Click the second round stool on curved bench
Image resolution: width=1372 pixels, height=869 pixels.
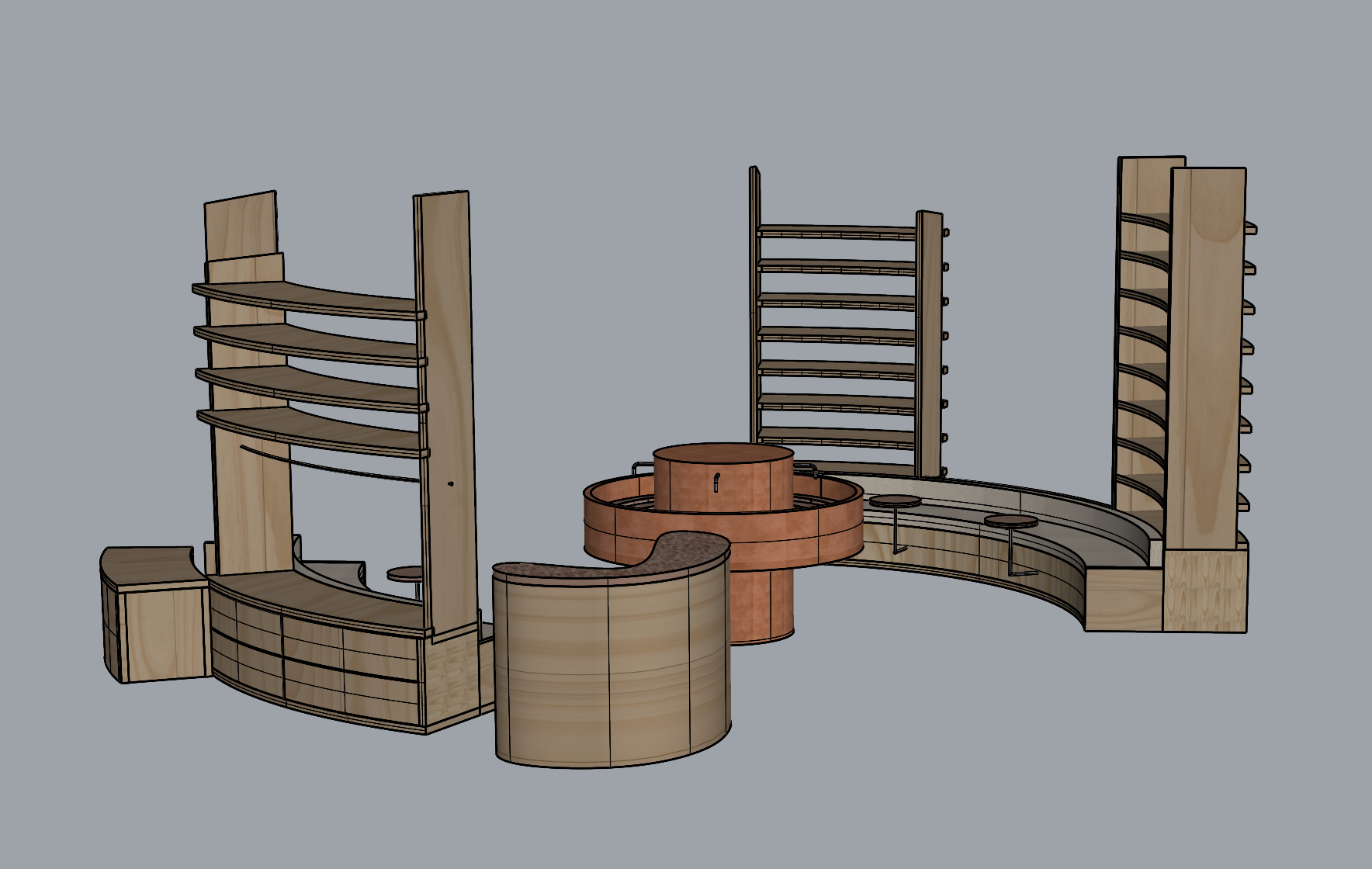[1010, 521]
